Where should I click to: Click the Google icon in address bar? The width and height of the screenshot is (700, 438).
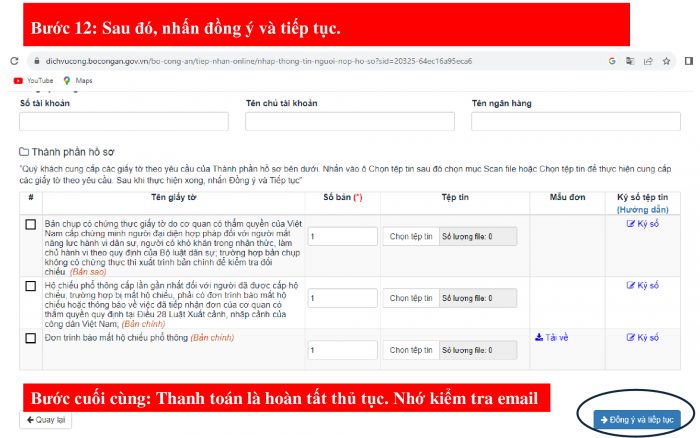[x=612, y=61]
